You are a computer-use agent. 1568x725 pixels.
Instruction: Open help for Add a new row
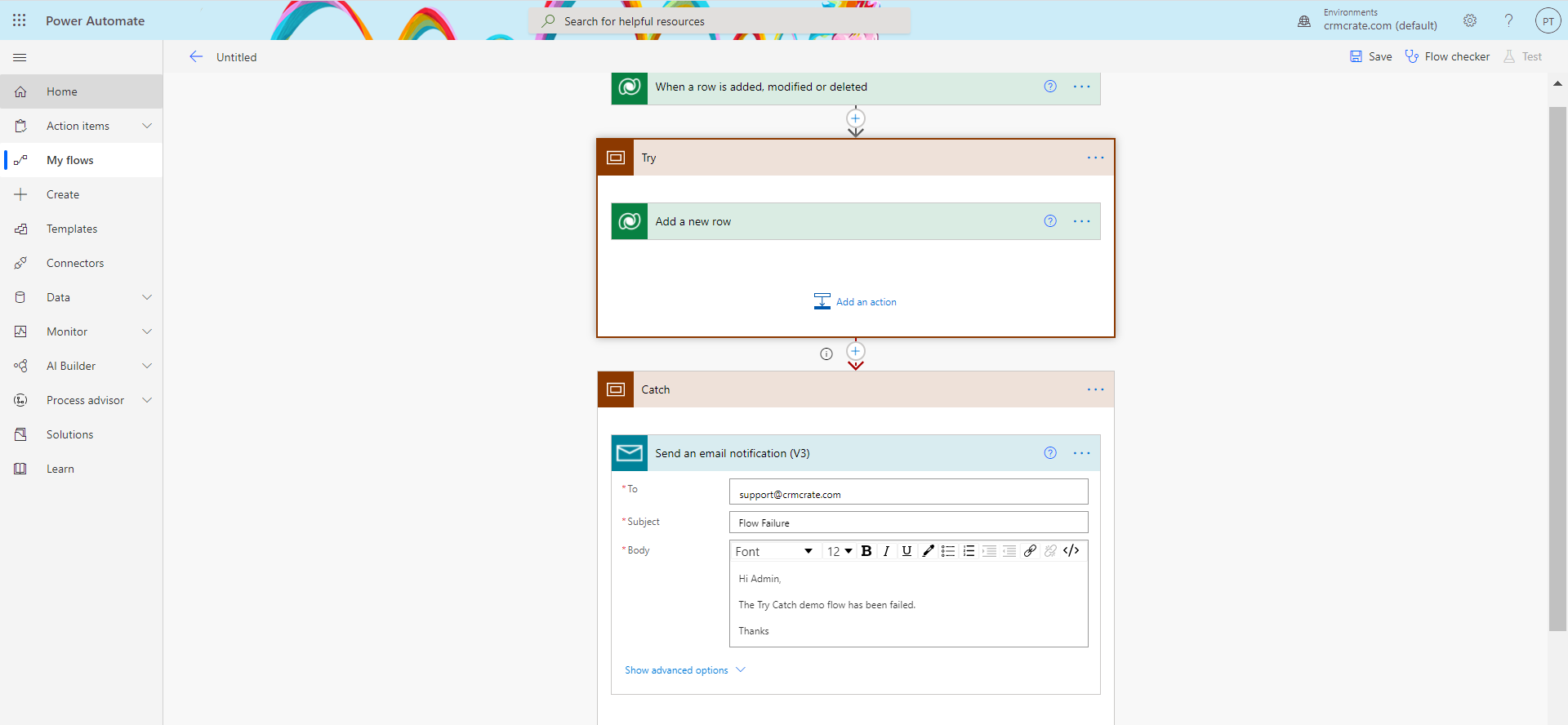(1050, 221)
